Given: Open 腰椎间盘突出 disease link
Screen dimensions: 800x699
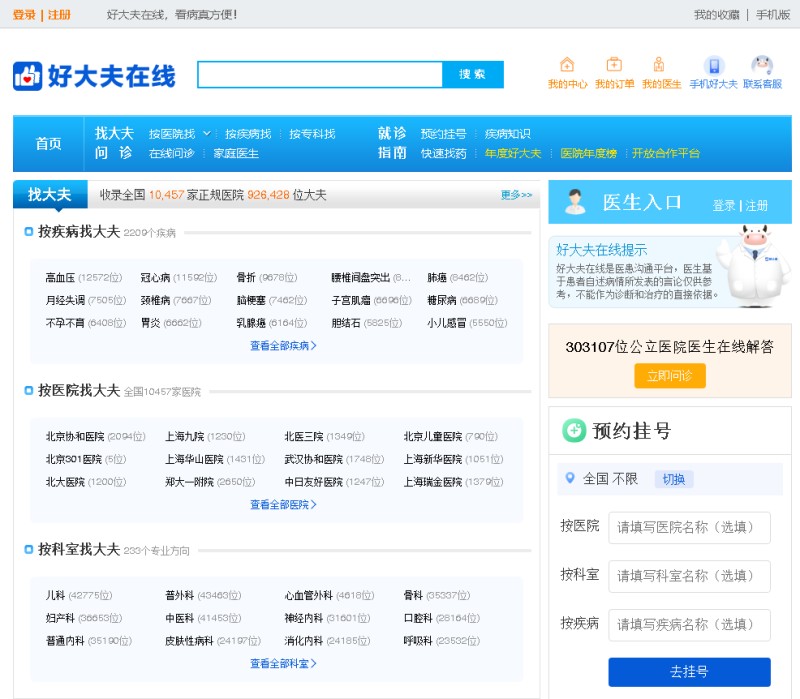Looking at the screenshot, I should pyautogui.click(x=361, y=278).
